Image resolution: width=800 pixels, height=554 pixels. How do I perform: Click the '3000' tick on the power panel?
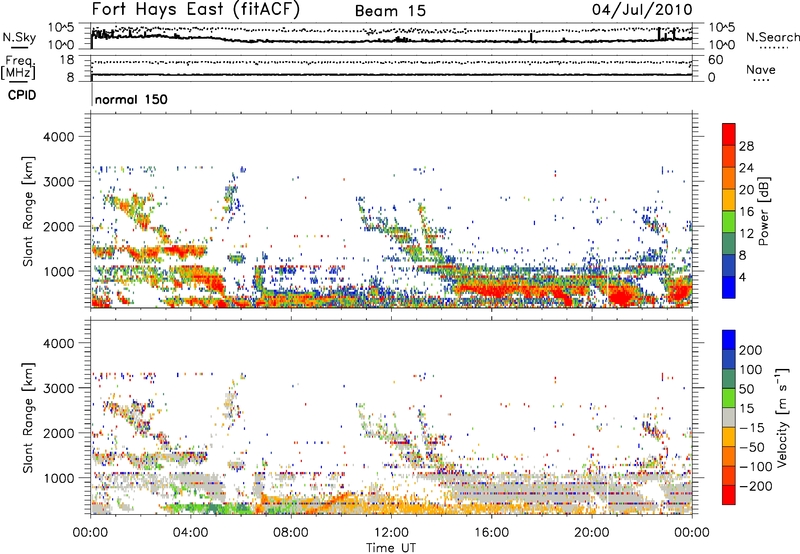click(x=58, y=182)
